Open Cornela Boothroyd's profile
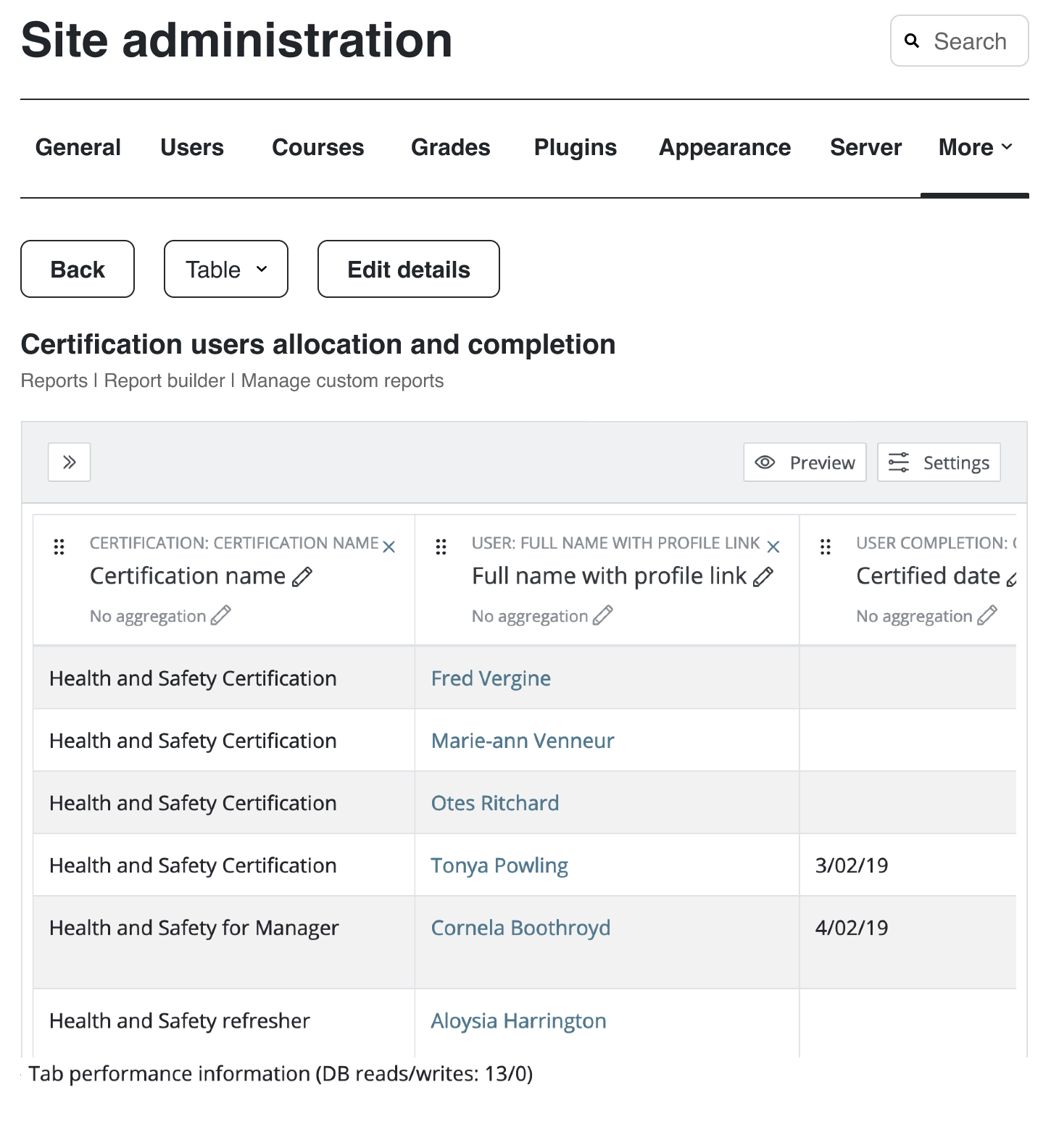Image resolution: width=1051 pixels, height=1148 pixels. (x=520, y=928)
